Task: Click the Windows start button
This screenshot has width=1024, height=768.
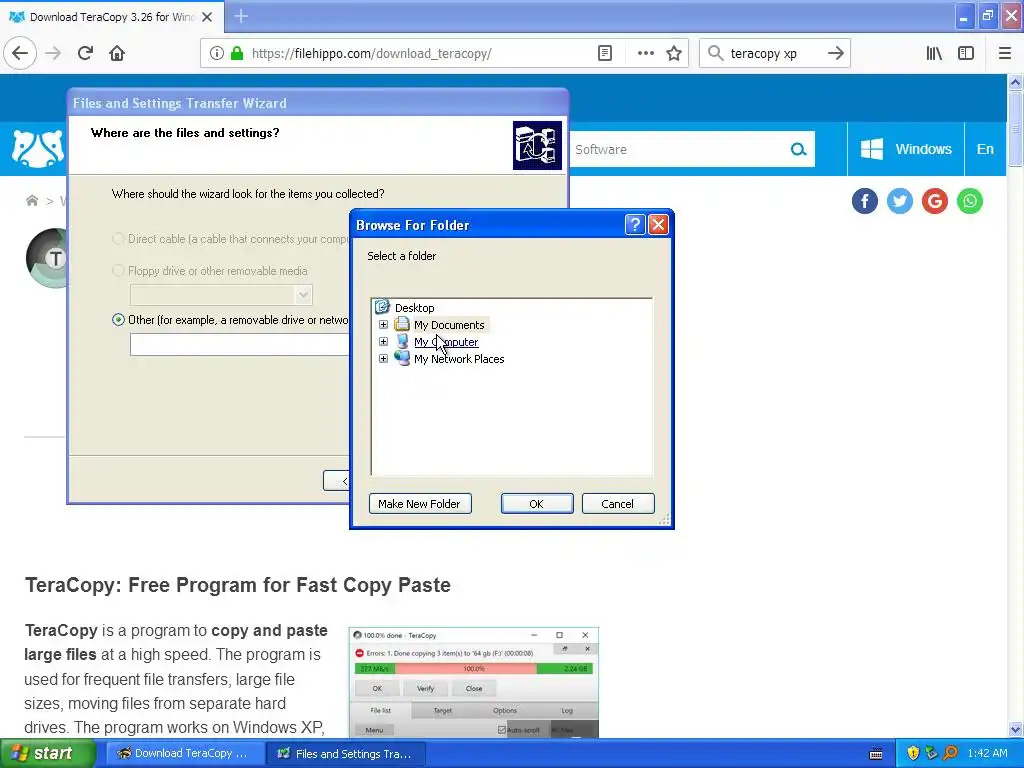Action: click(47, 754)
